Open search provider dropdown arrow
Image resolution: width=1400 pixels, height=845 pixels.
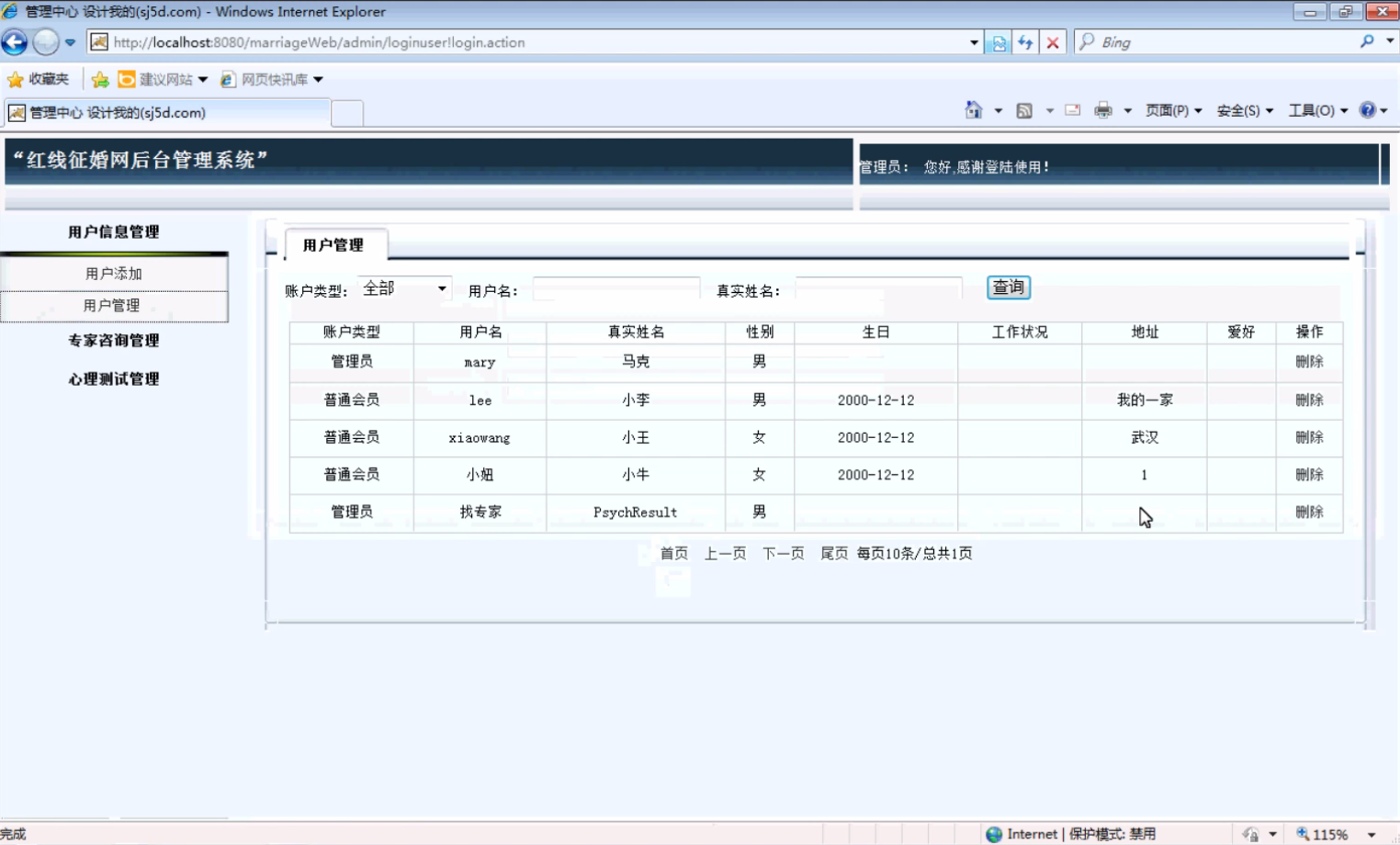1390,41
